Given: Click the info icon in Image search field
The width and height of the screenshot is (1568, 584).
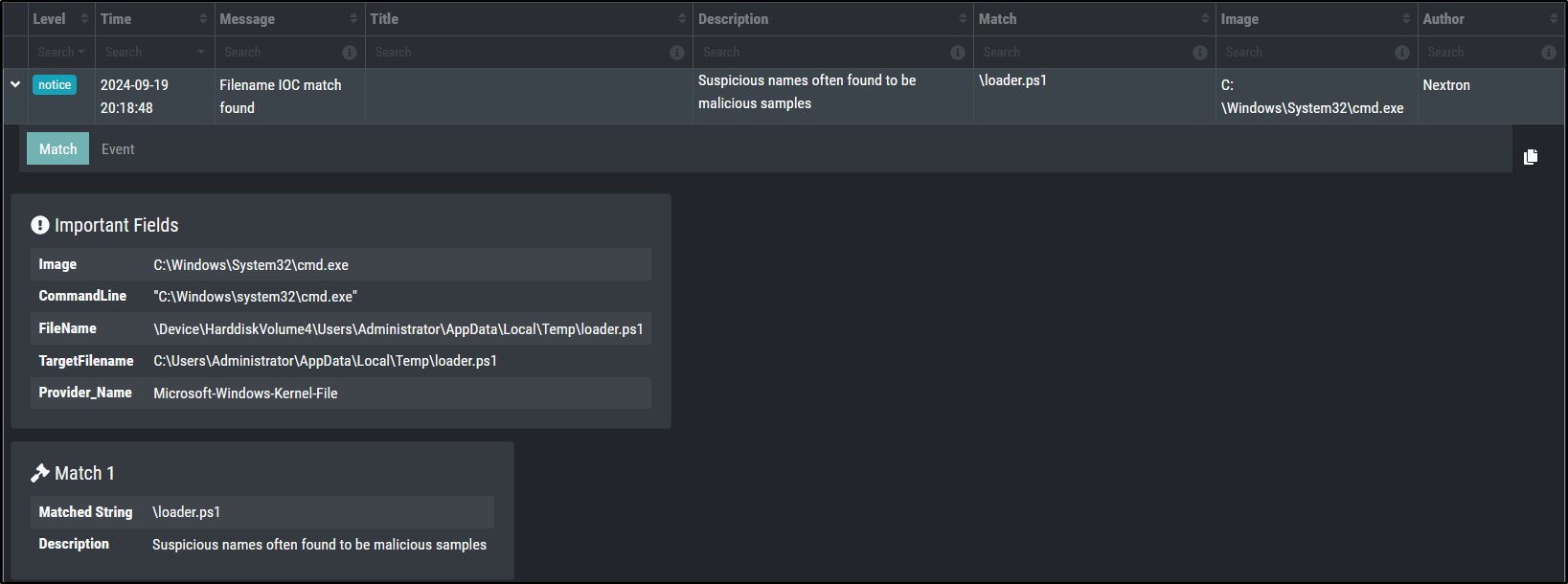Looking at the screenshot, I should 1402,53.
